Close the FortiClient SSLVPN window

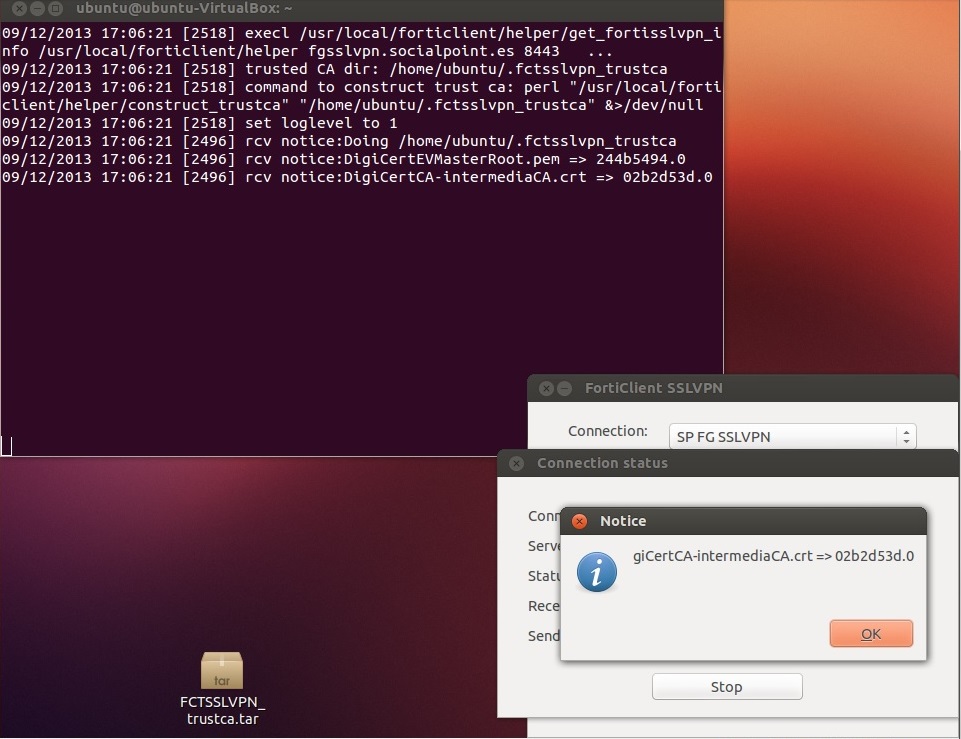546,388
